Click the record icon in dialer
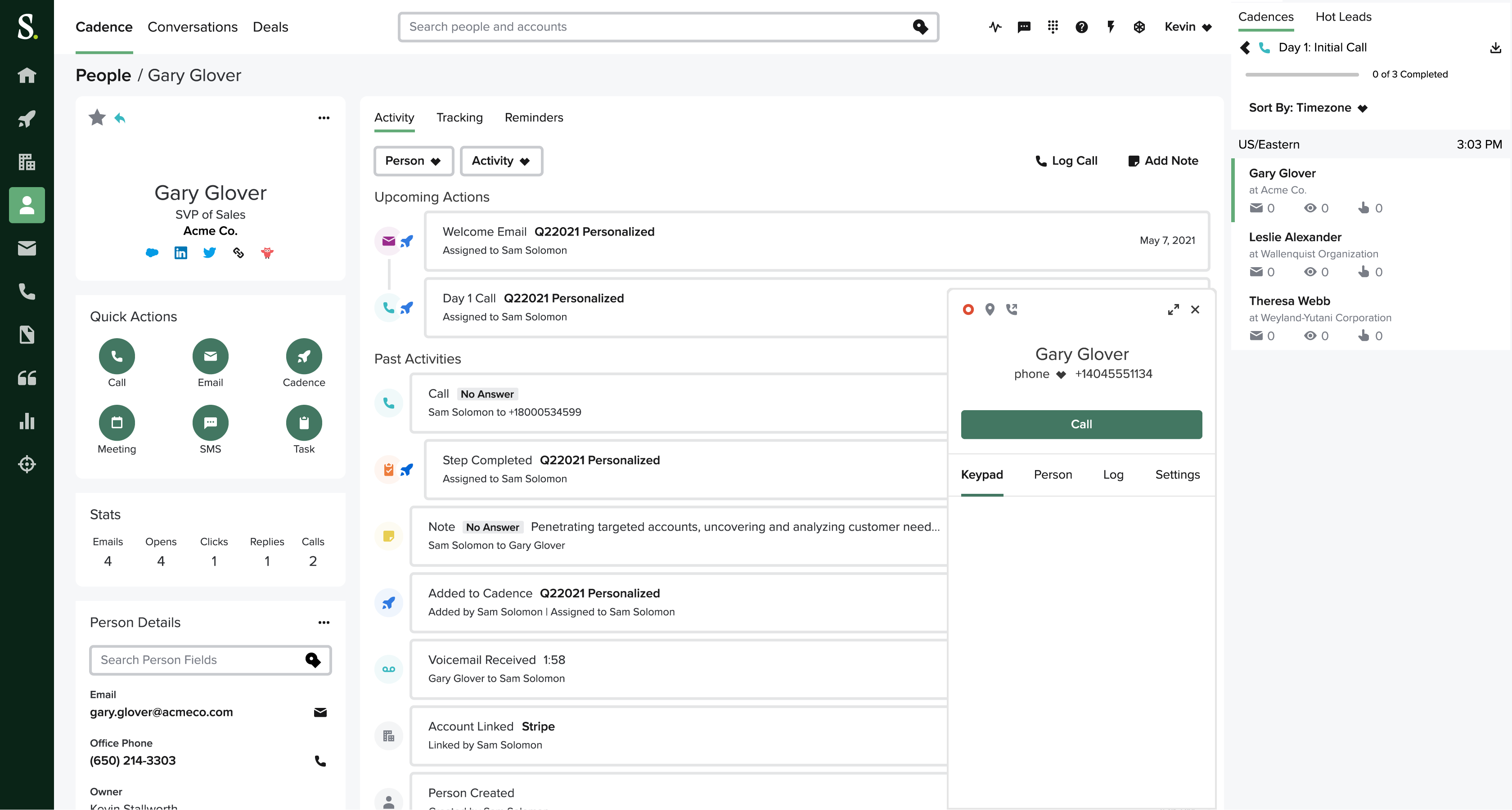1512x810 pixels. click(968, 309)
